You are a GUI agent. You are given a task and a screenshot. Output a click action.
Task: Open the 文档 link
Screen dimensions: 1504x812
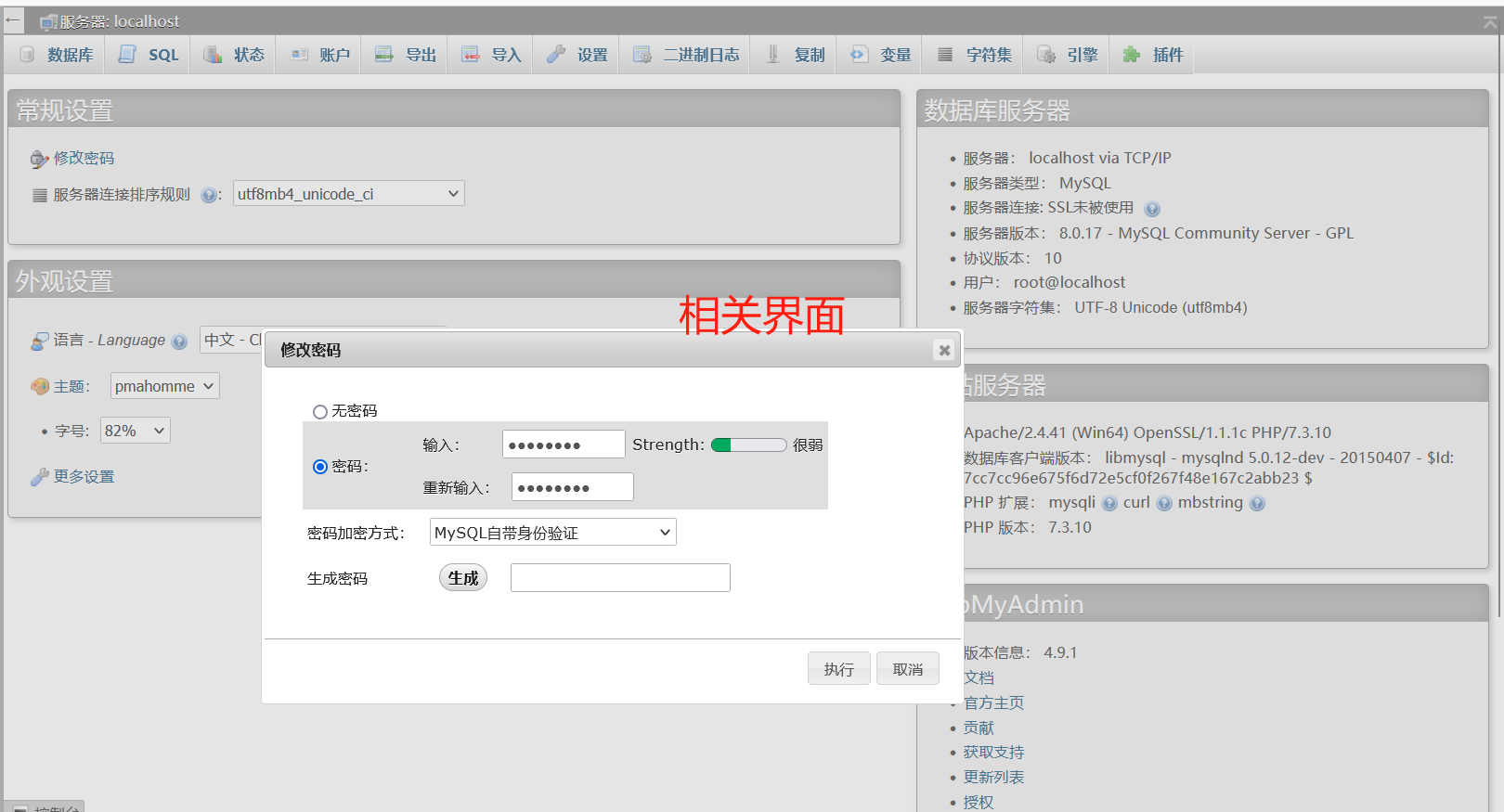click(x=979, y=678)
